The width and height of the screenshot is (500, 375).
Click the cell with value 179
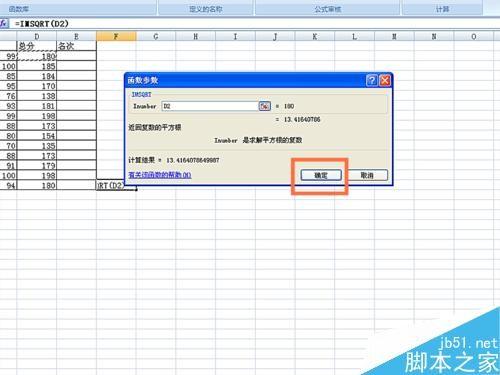pos(36,166)
